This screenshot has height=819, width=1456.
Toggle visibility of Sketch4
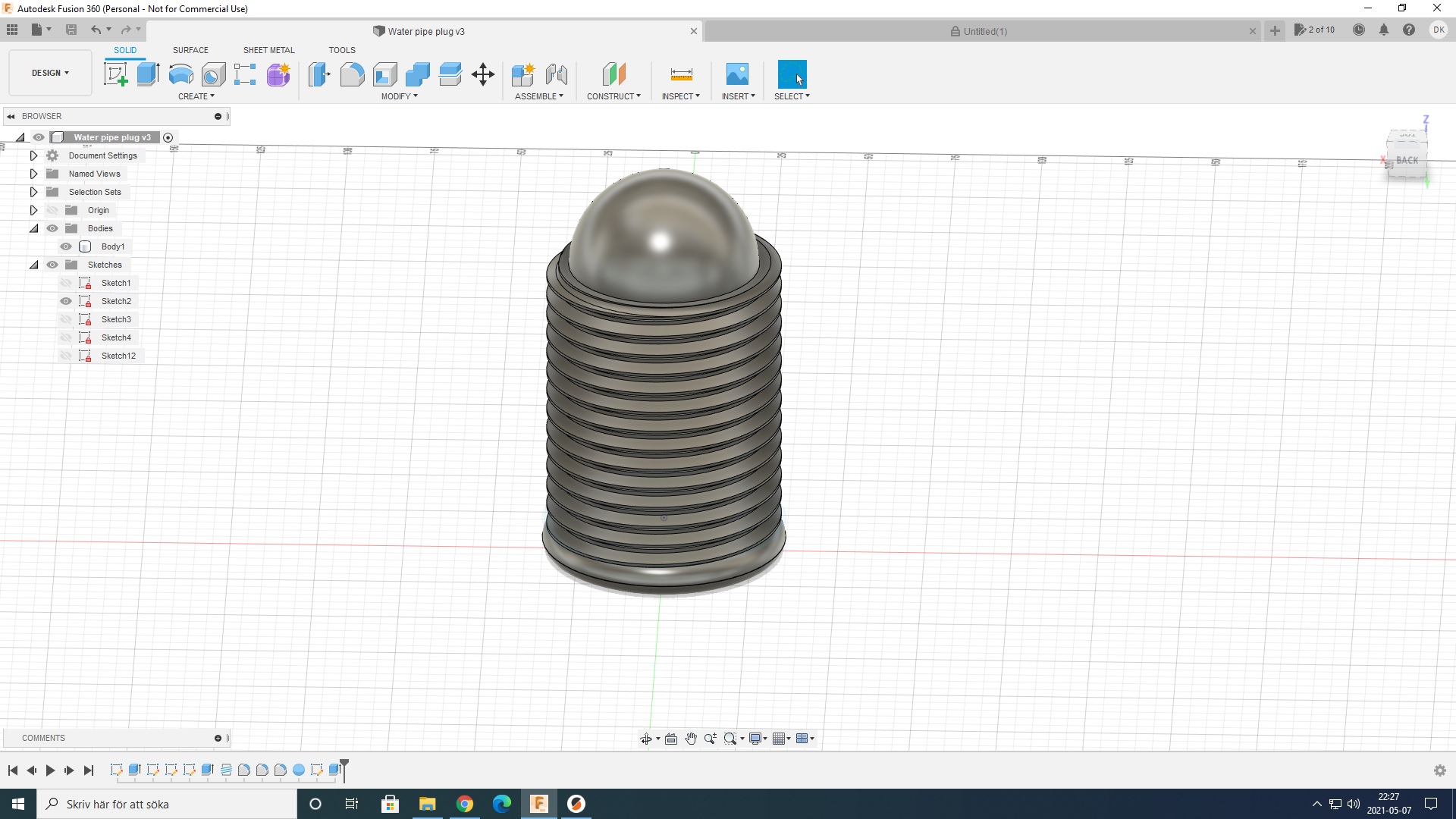pos(66,337)
